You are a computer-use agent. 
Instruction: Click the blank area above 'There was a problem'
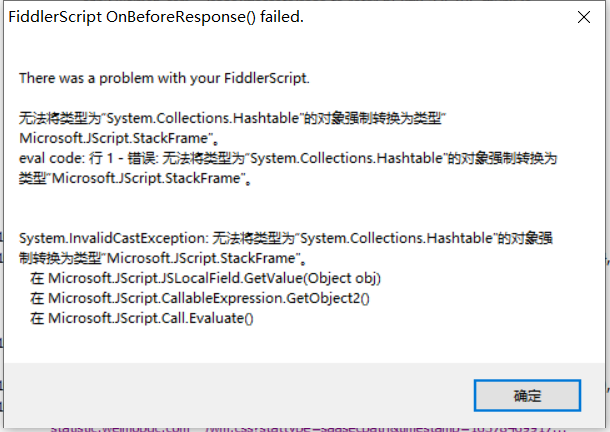click(300, 52)
